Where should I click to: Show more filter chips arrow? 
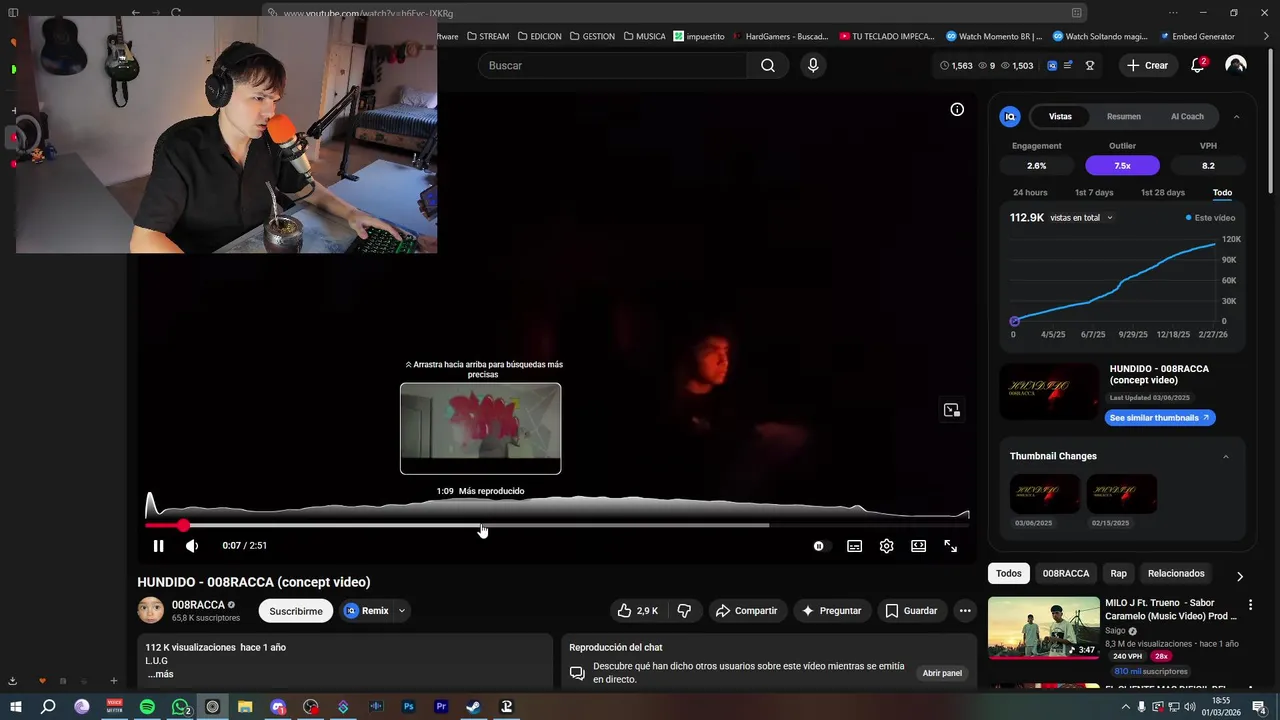1240,576
